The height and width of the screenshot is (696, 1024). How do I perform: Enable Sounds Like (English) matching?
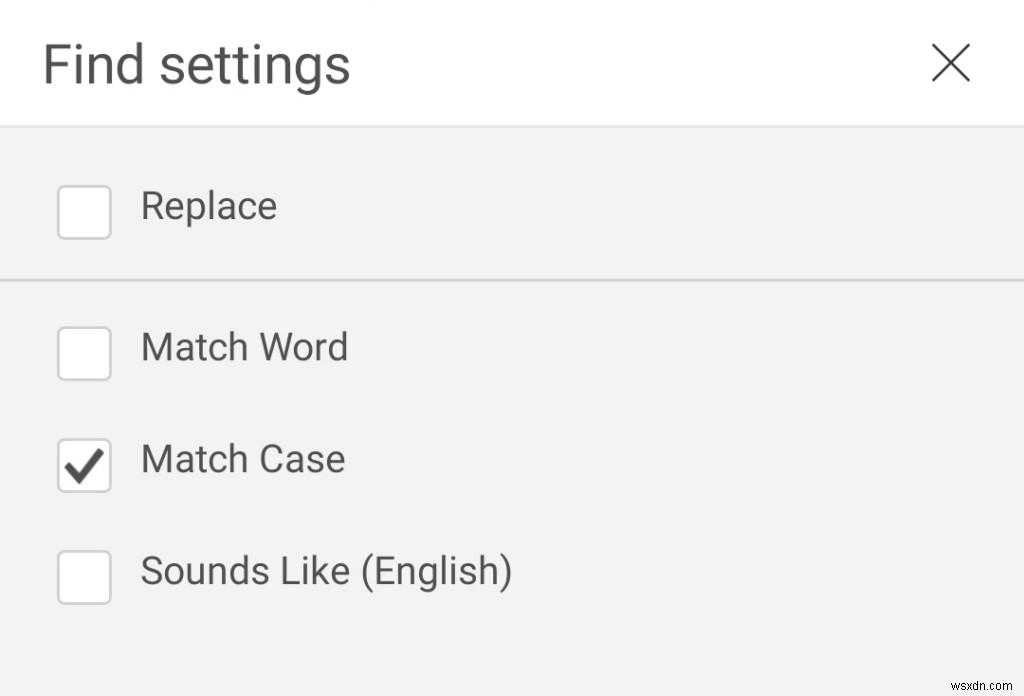(84, 578)
